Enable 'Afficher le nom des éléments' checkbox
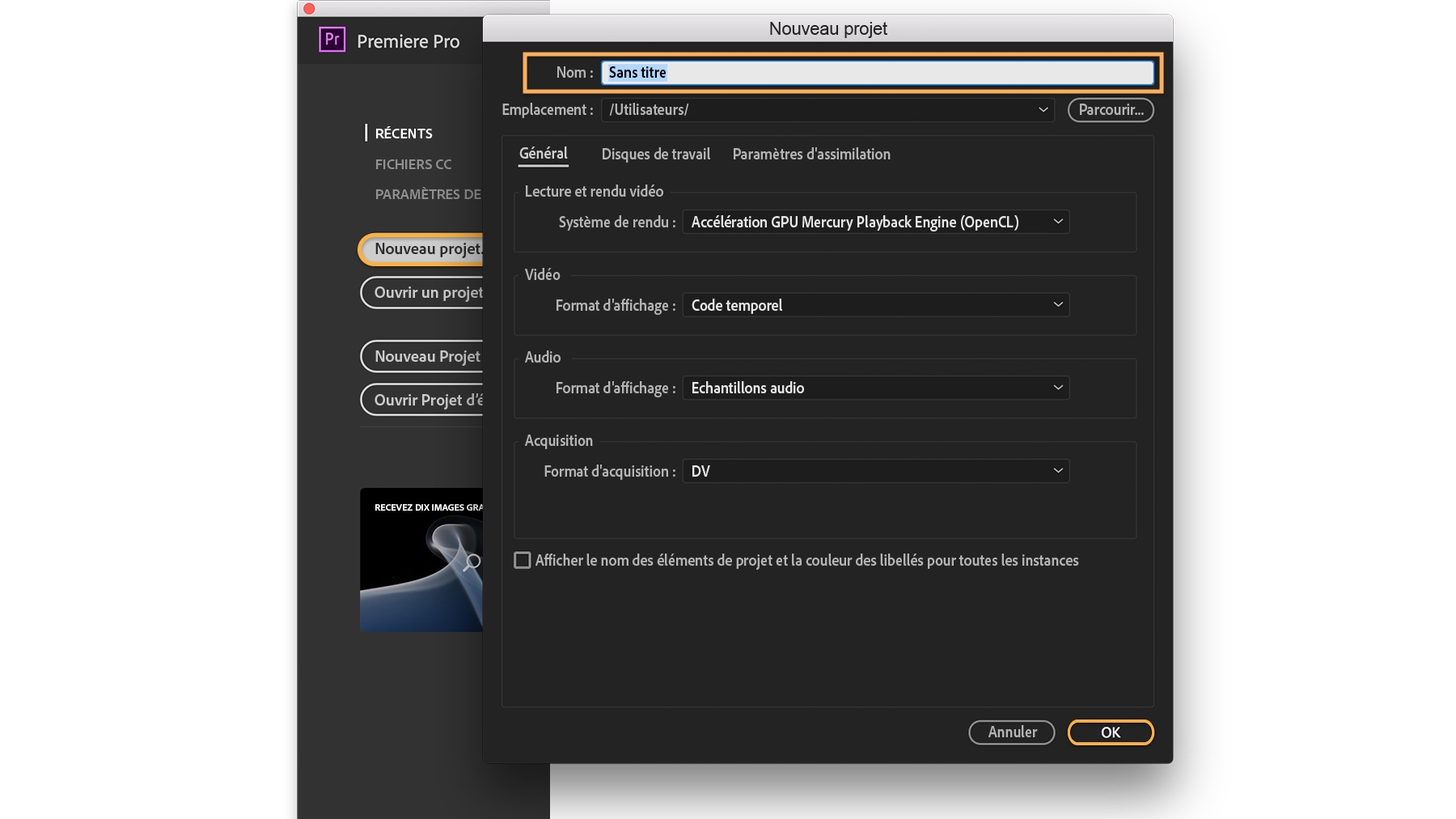This screenshot has height=819, width=1456. pyautogui.click(x=523, y=560)
